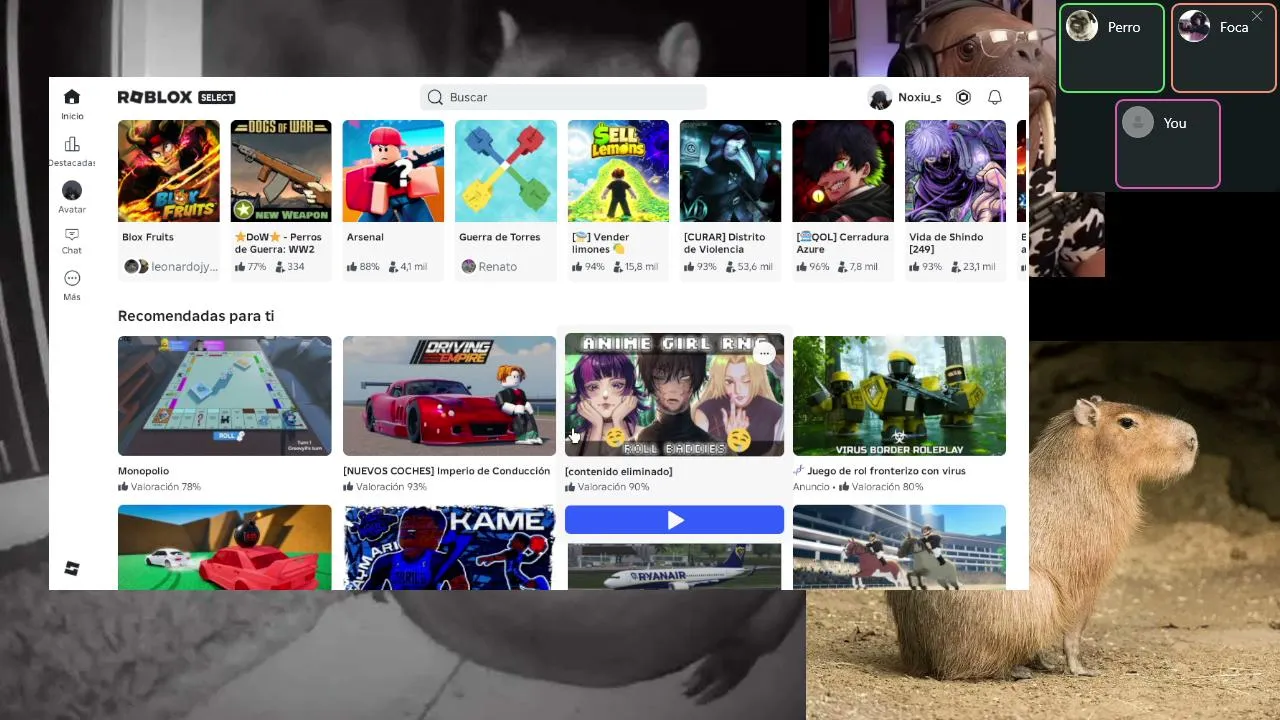Screen dimensions: 1280x720
Task: Open the Monopolio game thumbnail
Action: point(224,396)
